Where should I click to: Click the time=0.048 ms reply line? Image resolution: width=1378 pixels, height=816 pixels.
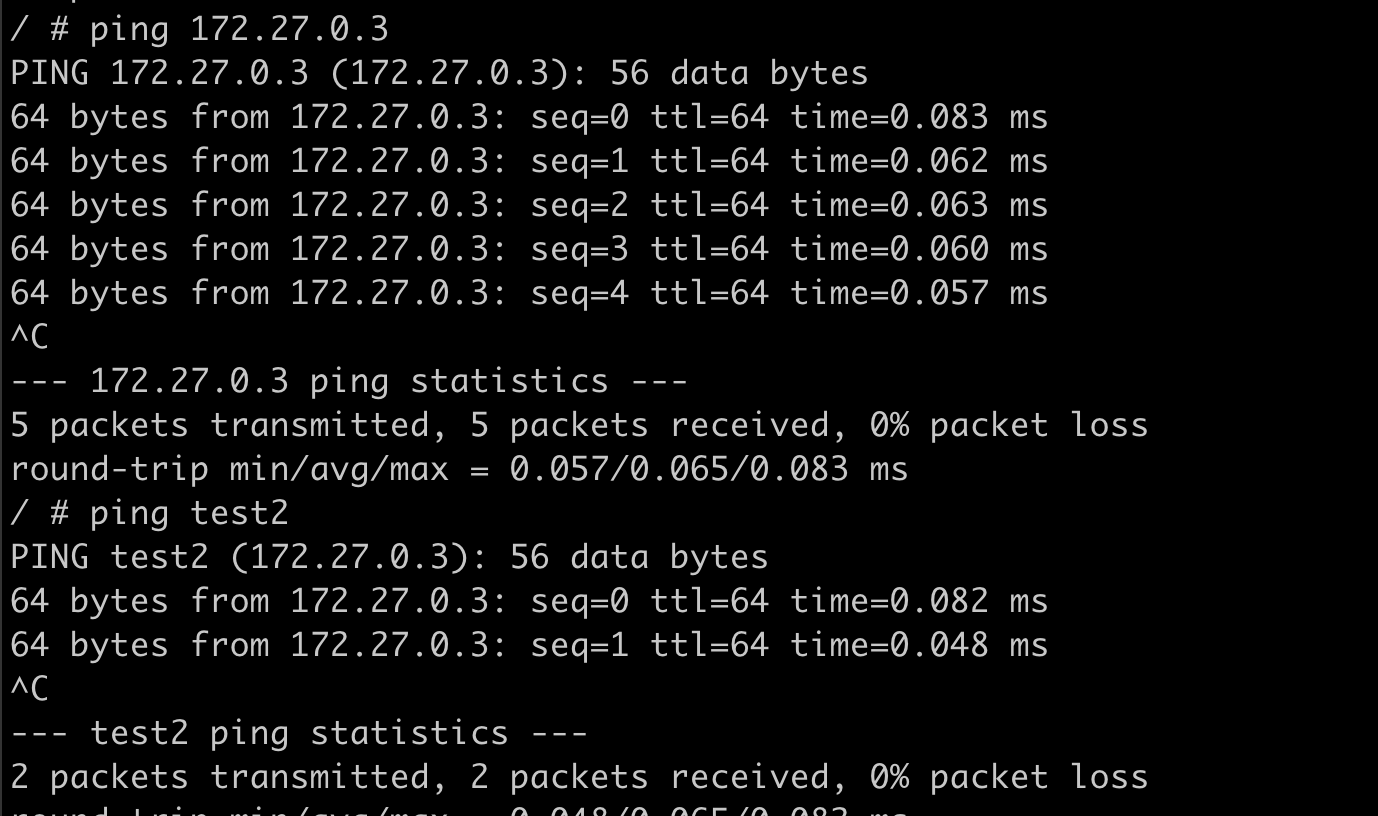(x=529, y=645)
